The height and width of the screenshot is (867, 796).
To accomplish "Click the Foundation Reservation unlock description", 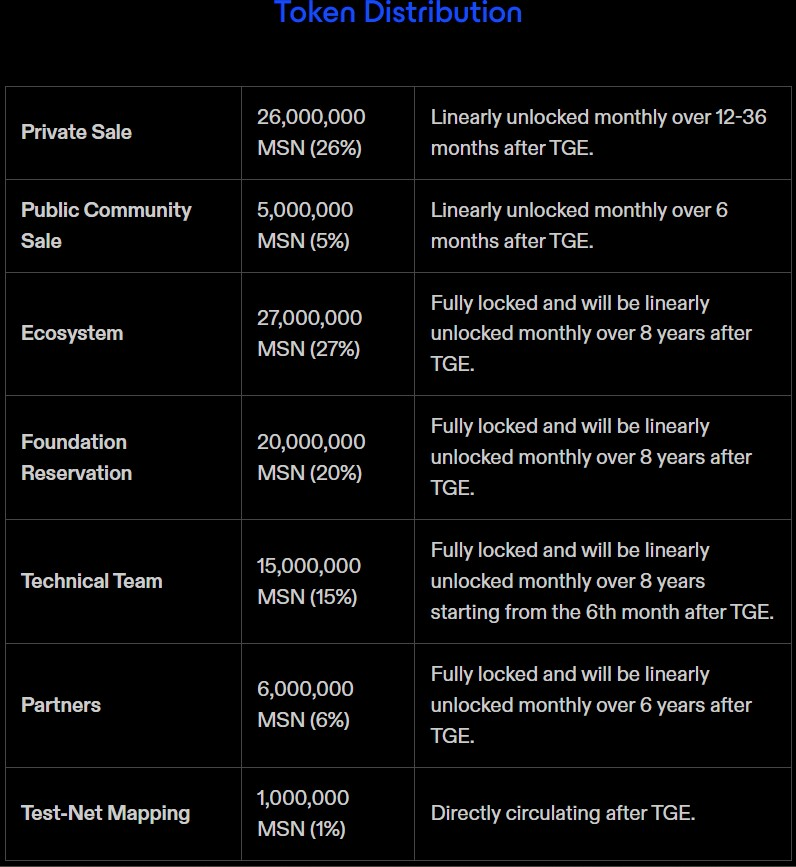I will [x=590, y=457].
